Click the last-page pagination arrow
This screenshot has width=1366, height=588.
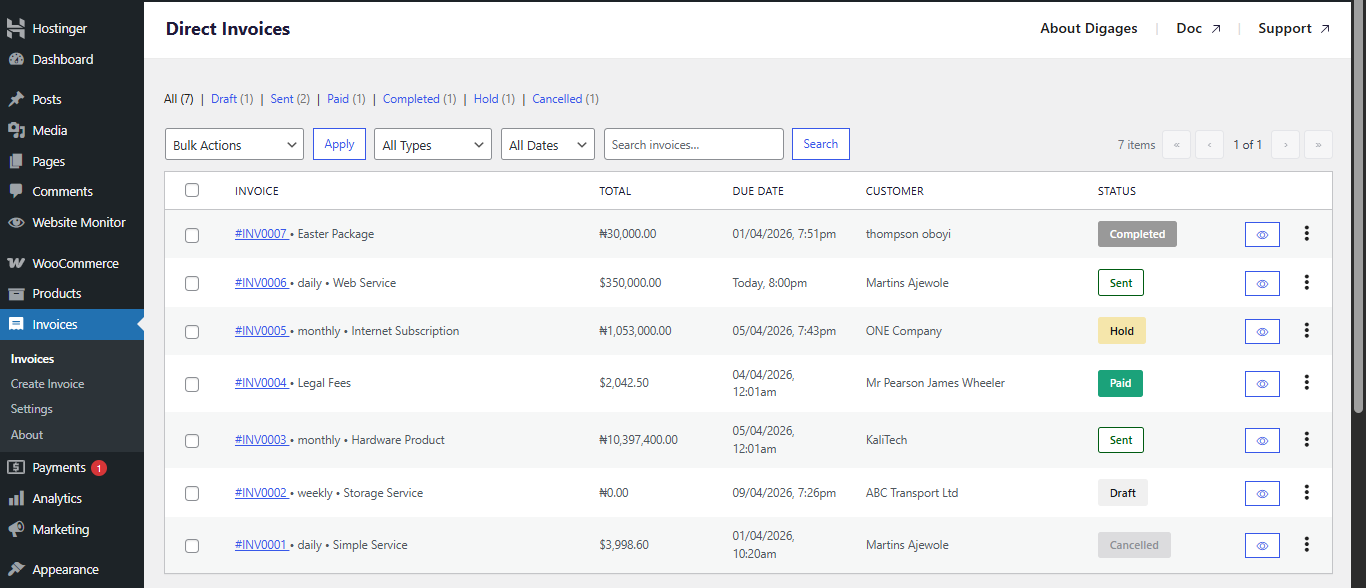click(1318, 144)
